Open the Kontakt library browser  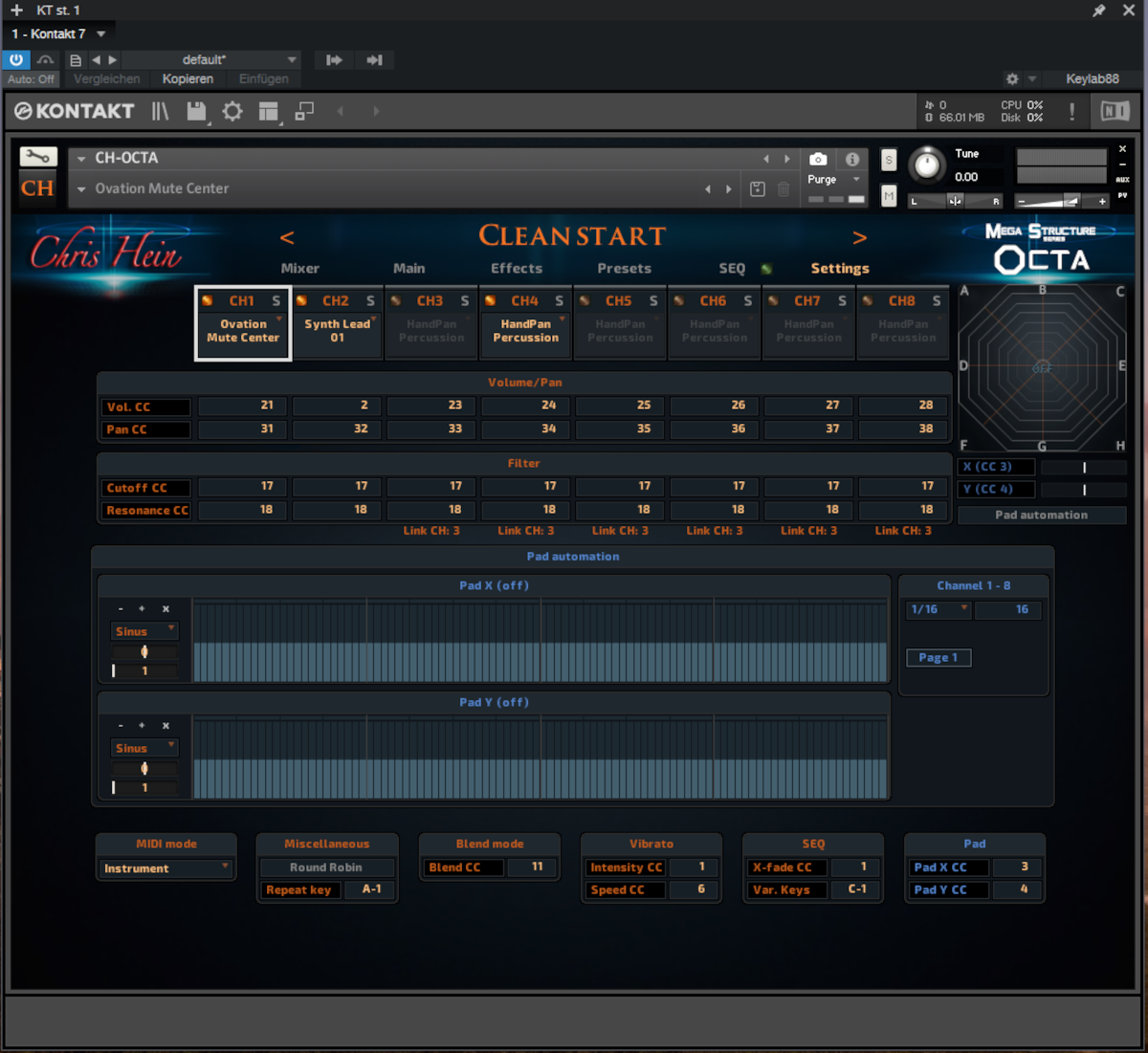[160, 112]
